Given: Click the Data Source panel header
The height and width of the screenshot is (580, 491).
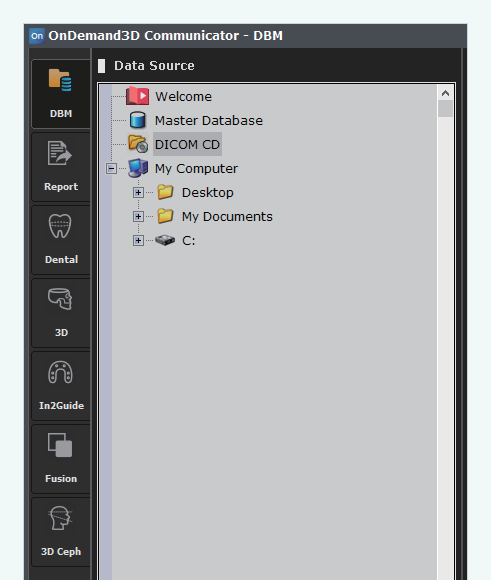Looking at the screenshot, I should 154,66.
